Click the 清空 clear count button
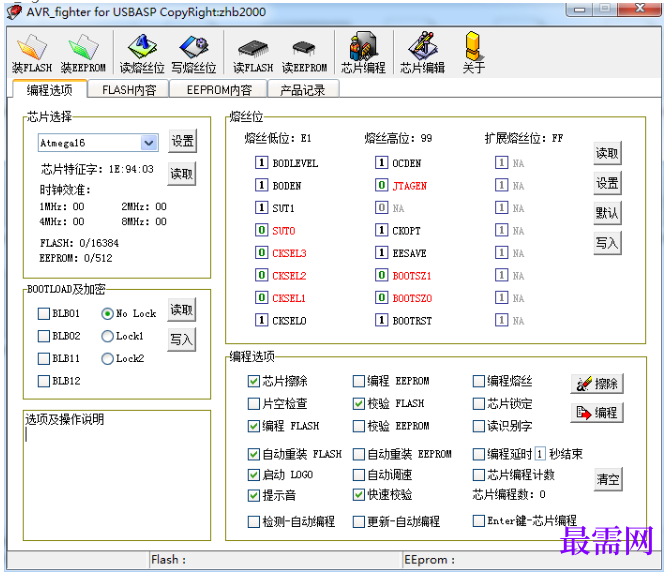 (608, 479)
